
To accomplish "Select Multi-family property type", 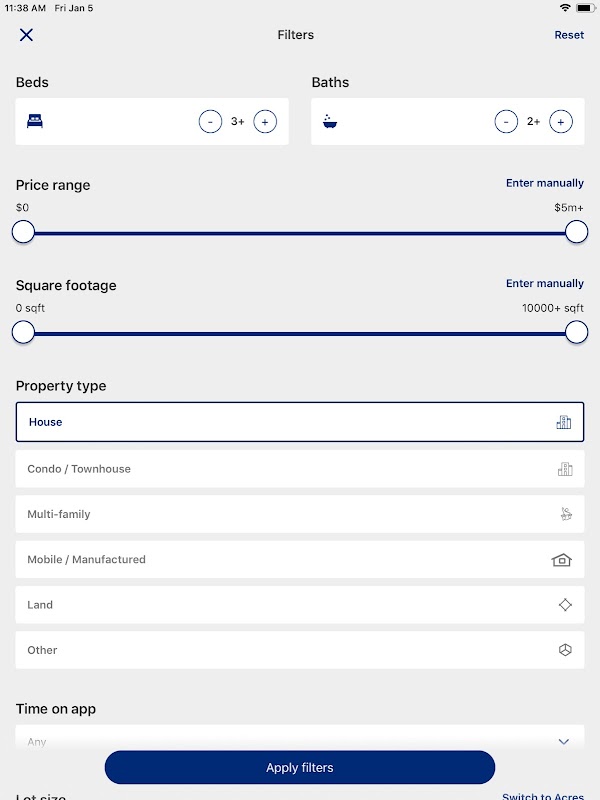I will pyautogui.click(x=280, y=514).
